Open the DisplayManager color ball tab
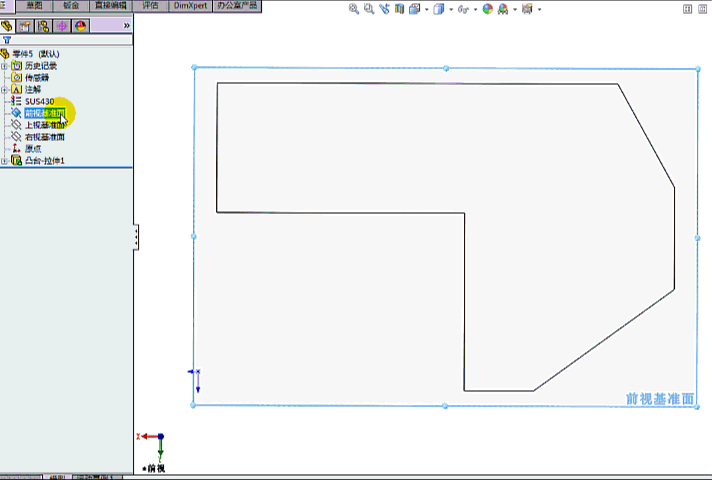712x480 pixels. coord(80,26)
